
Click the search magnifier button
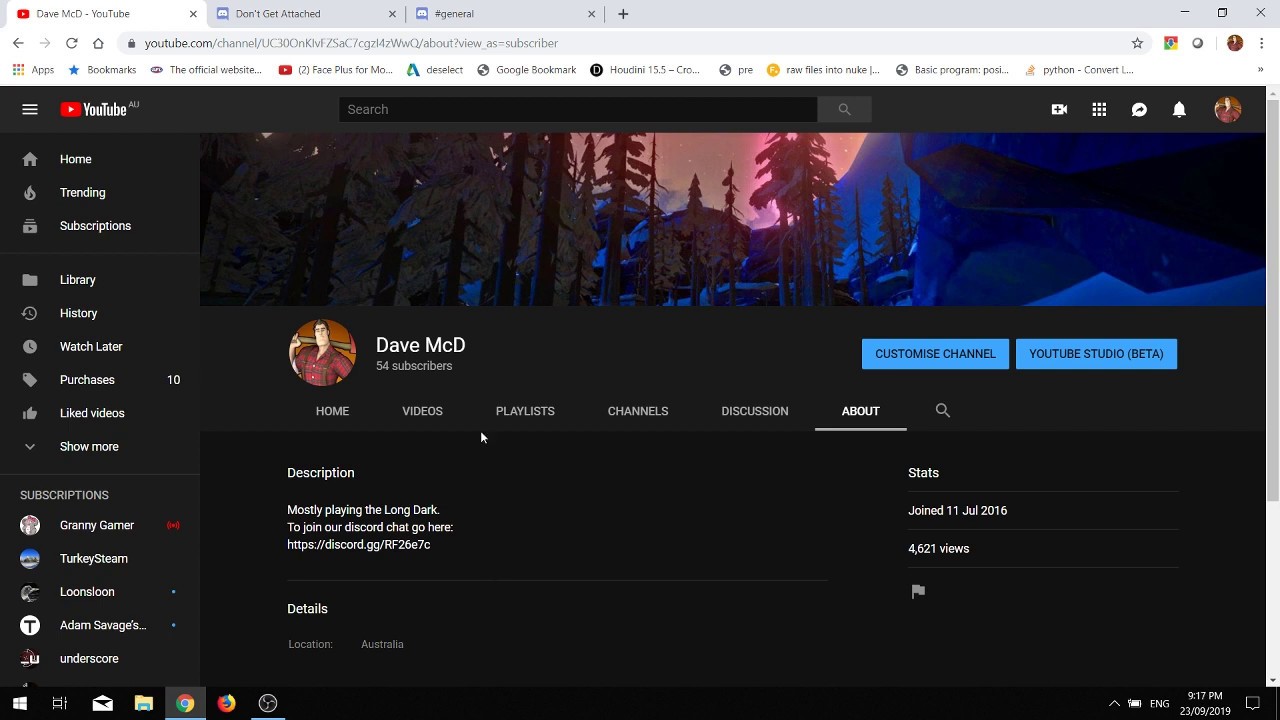(x=845, y=110)
